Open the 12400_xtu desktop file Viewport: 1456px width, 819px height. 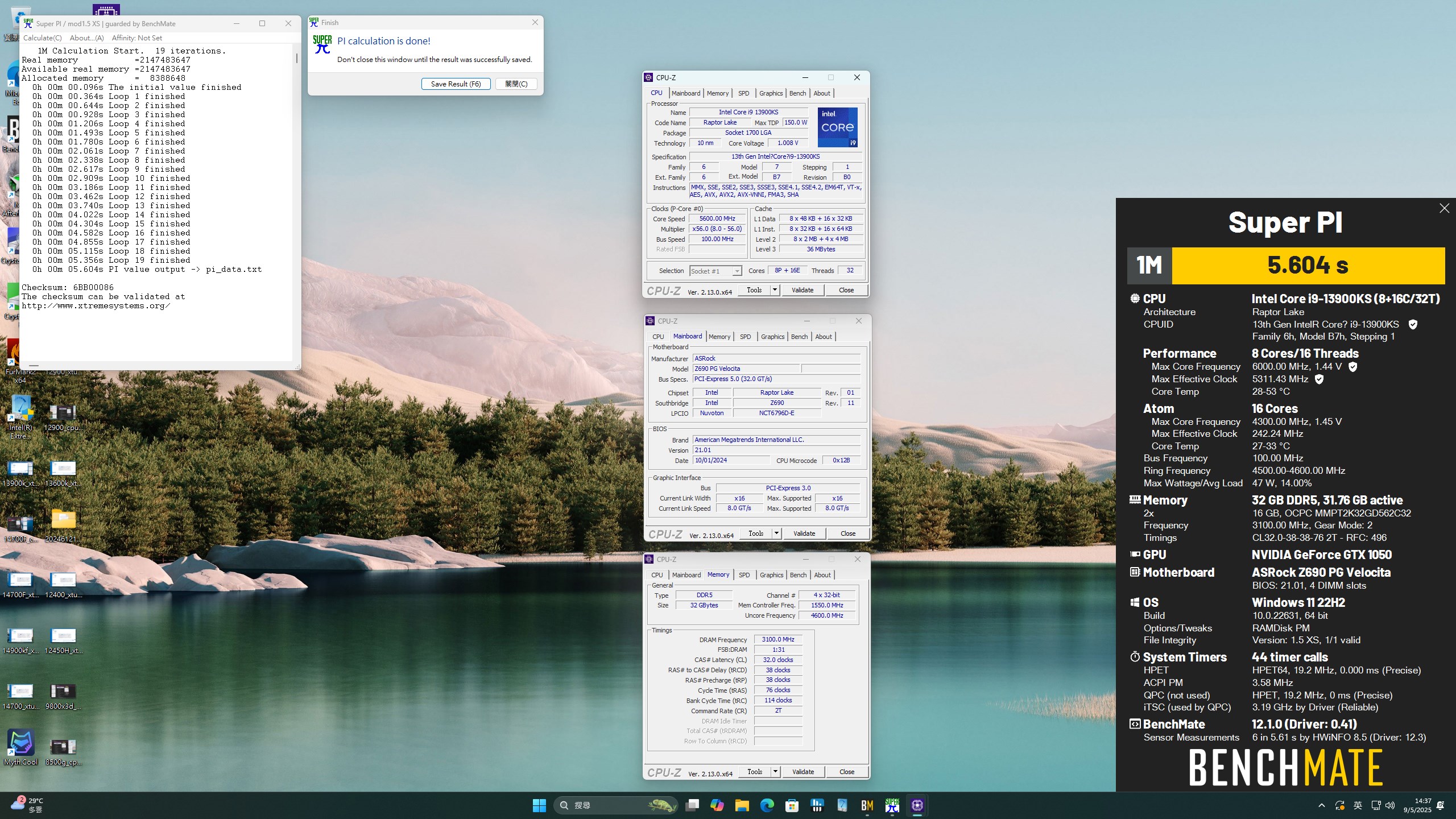click(63, 585)
